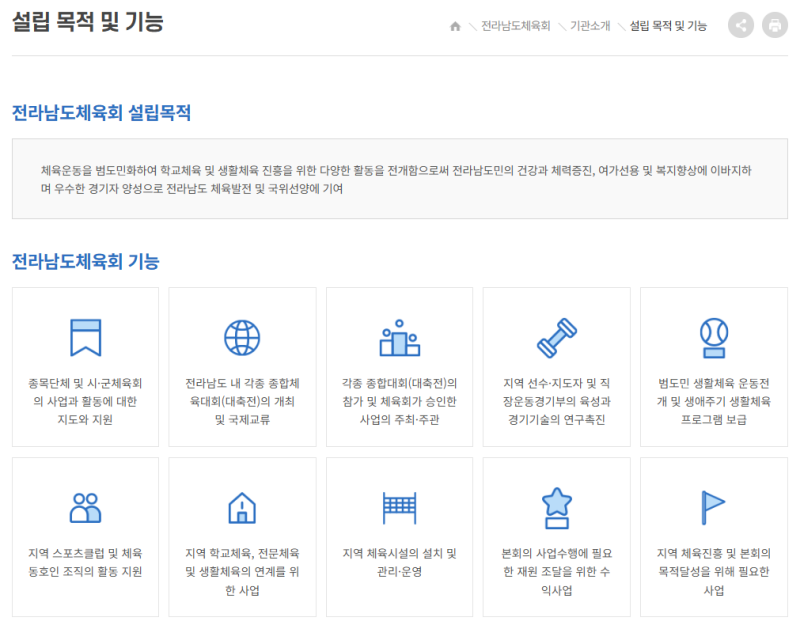
Task: Click the bookmark ribbon icon
Action: pyautogui.click(x=85, y=338)
